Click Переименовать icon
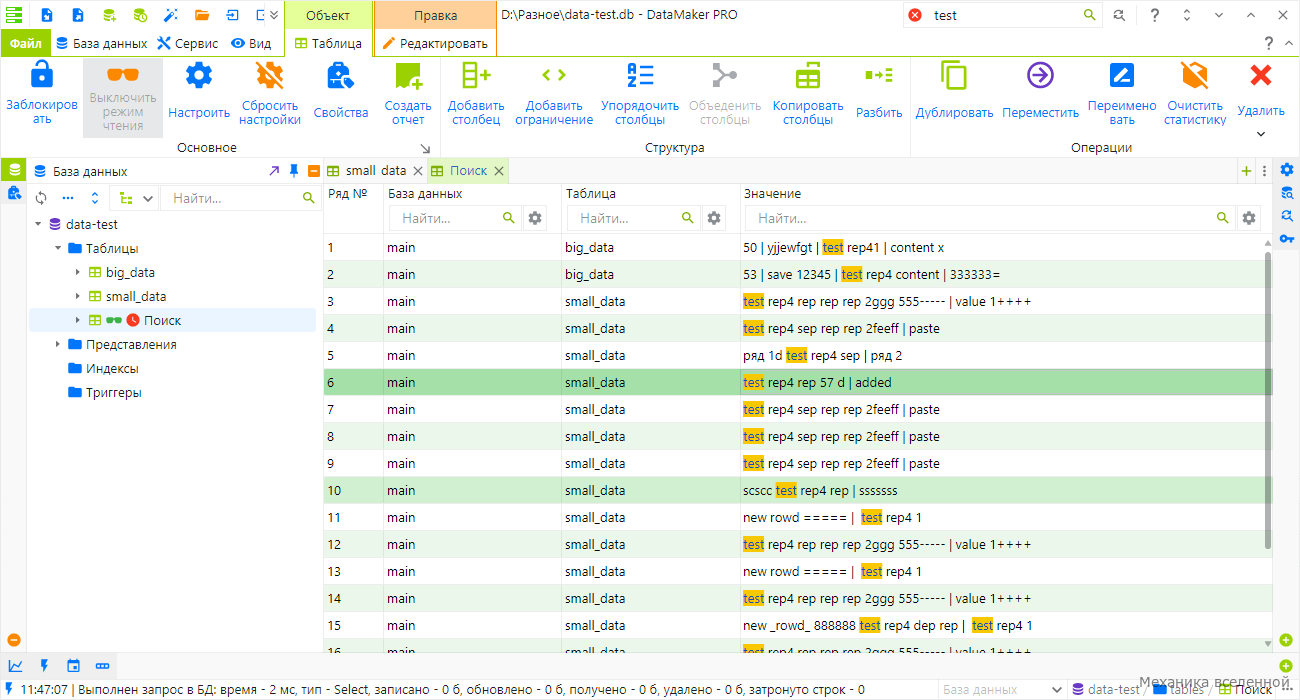1300x700 pixels. (x=1122, y=76)
